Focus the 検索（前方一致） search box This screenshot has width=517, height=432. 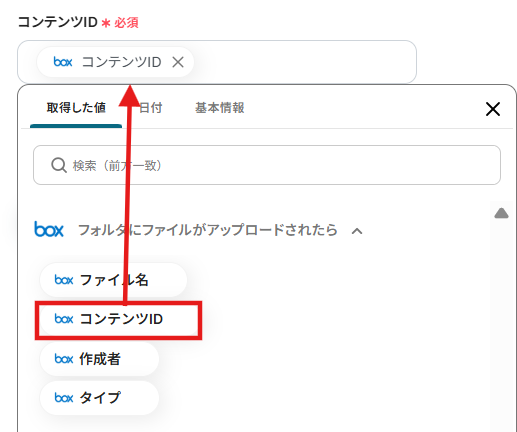tap(267, 165)
